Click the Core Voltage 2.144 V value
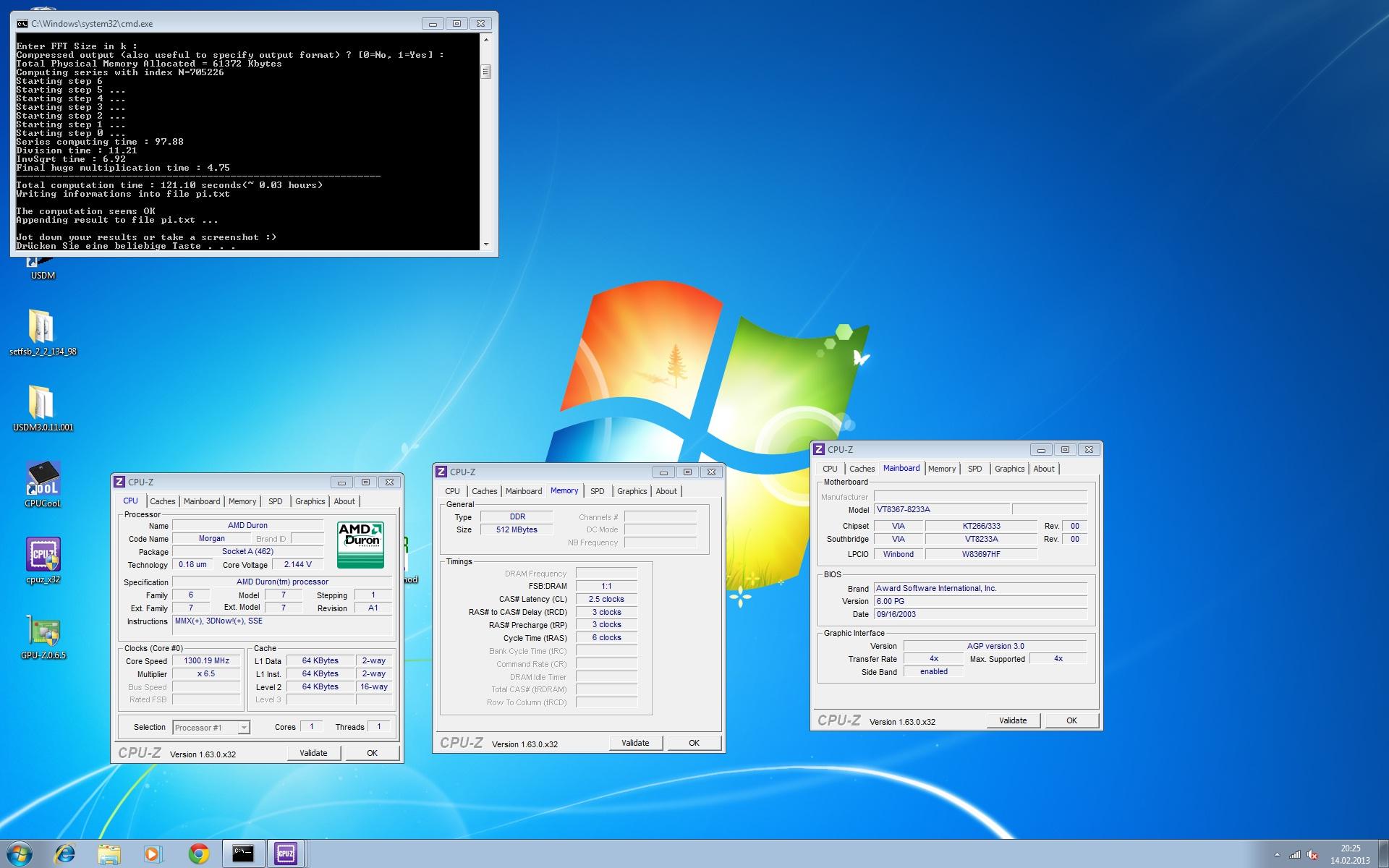Viewport: 1389px width, 868px height. click(x=297, y=564)
